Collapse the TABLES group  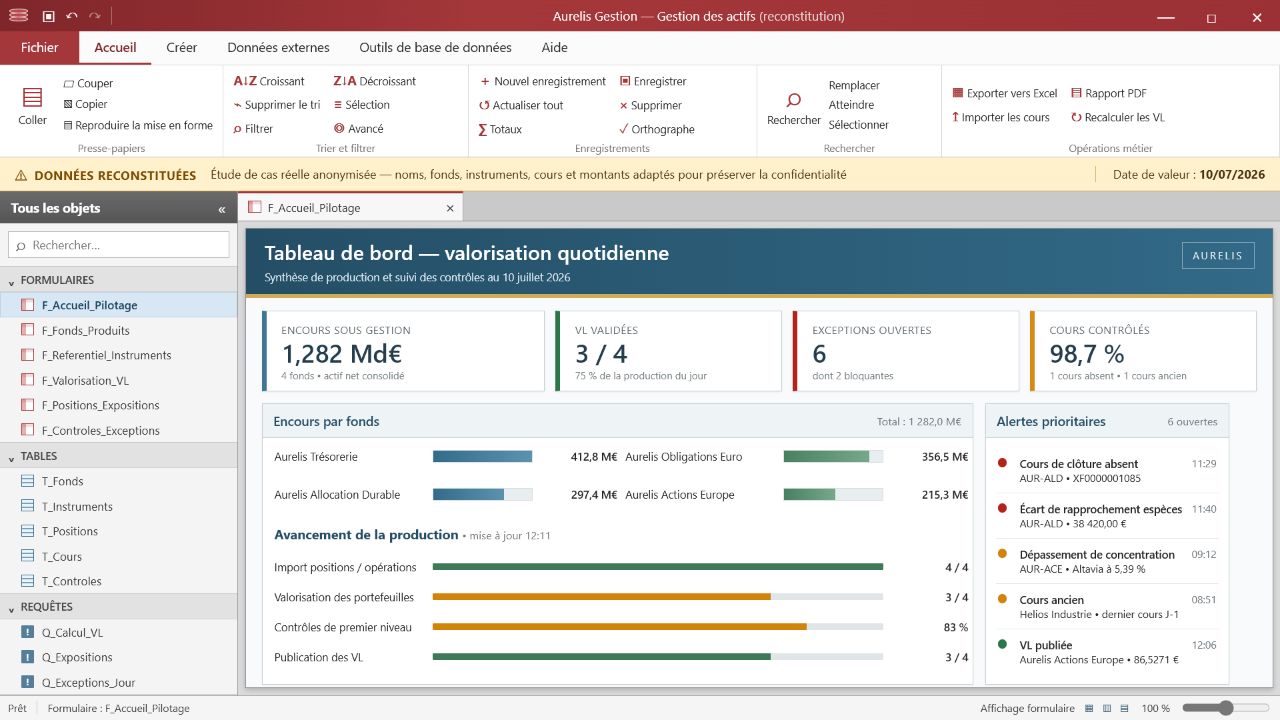tap(118, 456)
